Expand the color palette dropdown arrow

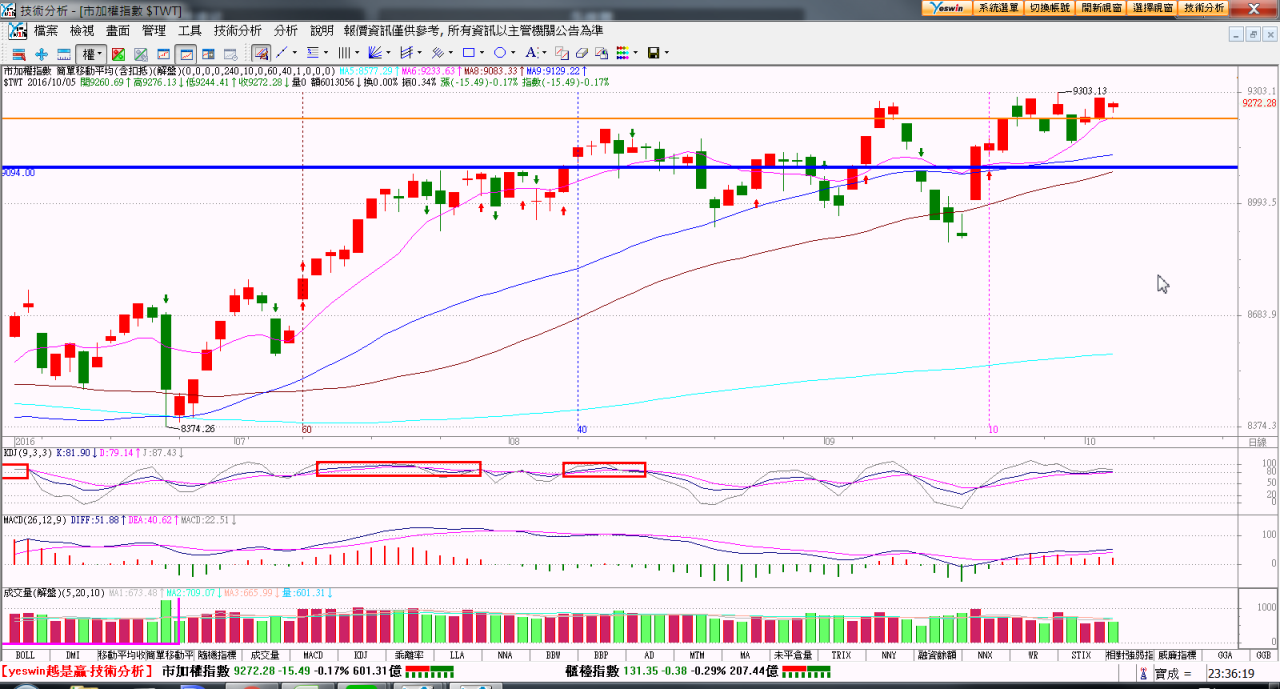pos(635,53)
